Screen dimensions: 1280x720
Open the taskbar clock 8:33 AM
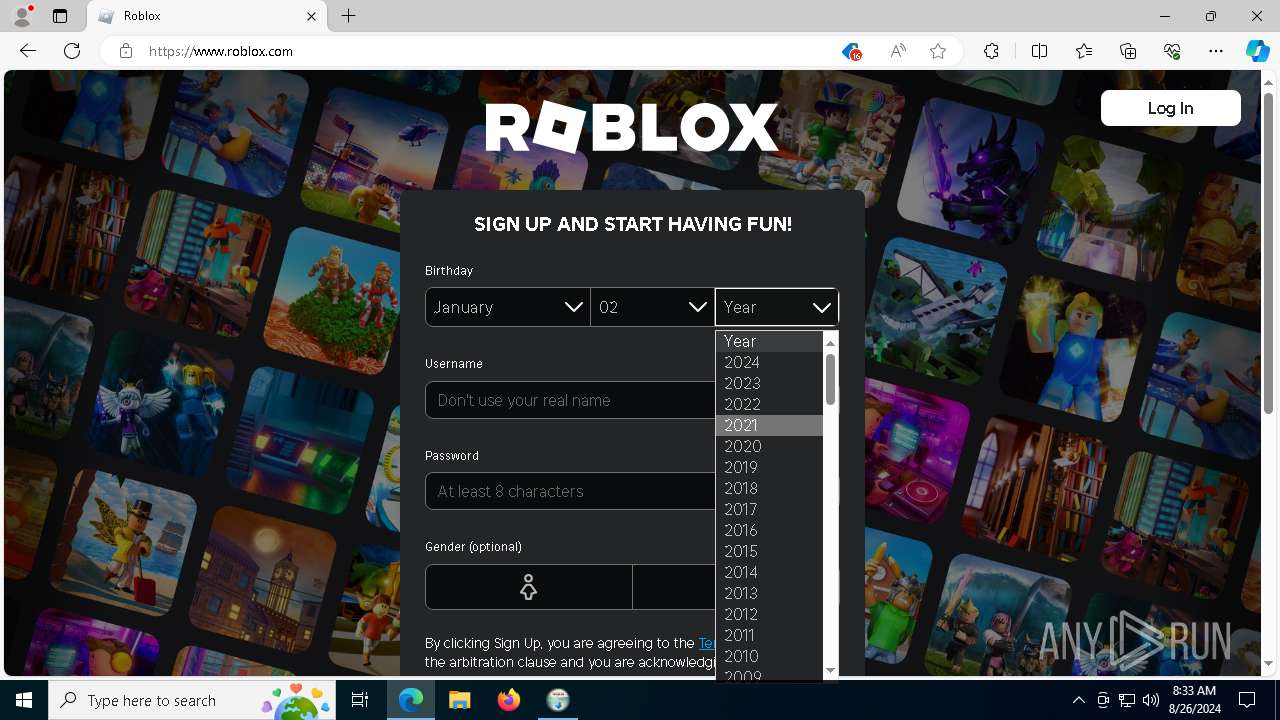click(1193, 700)
